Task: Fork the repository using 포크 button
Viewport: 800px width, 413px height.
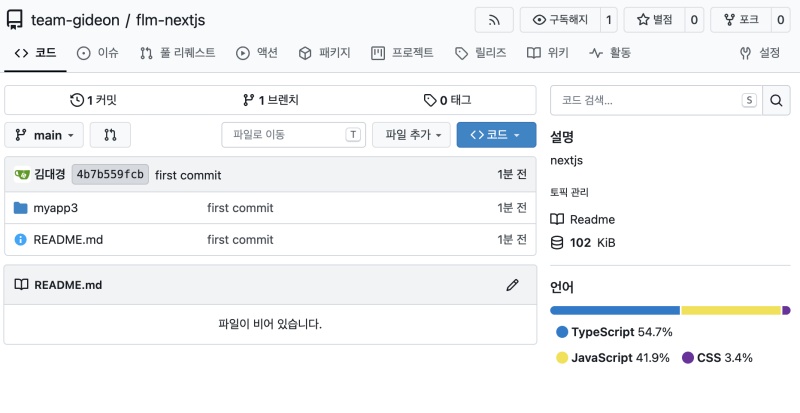Action: click(741, 20)
